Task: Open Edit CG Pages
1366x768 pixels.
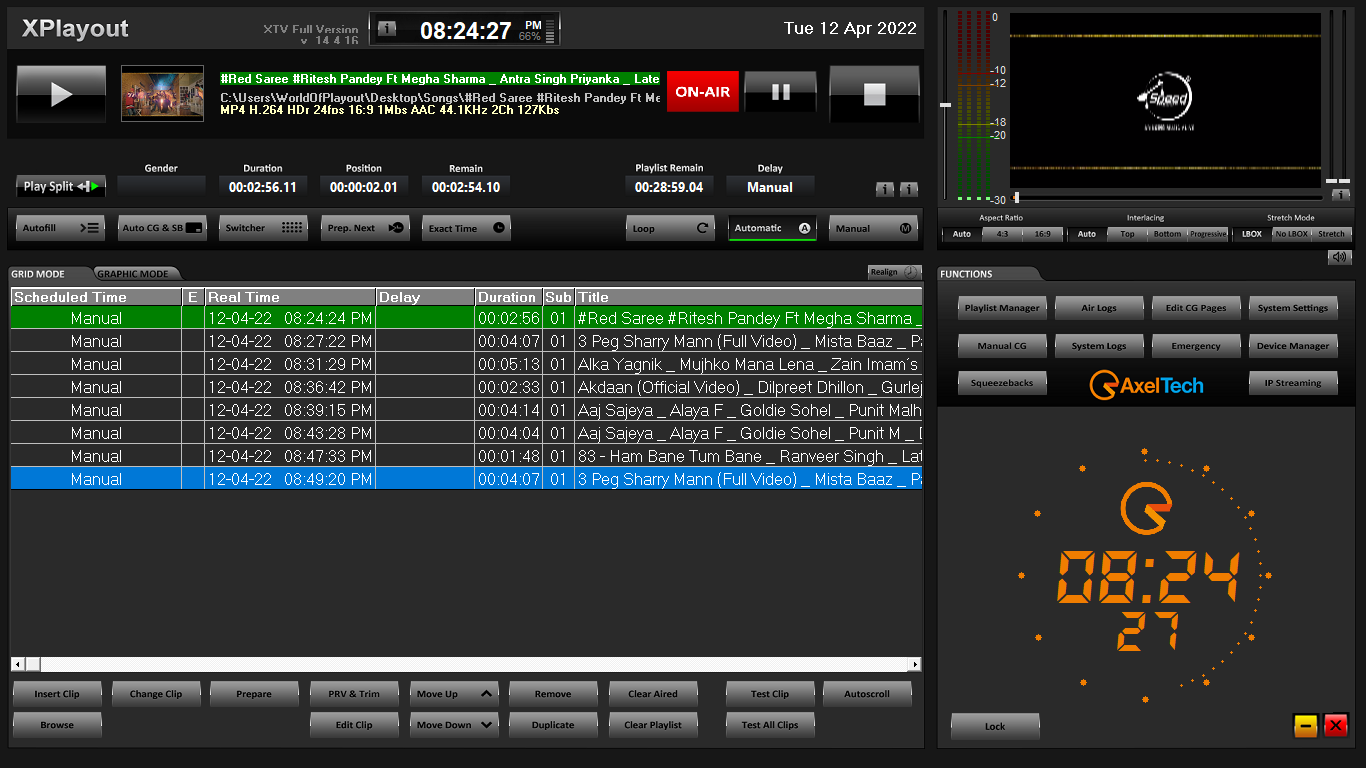Action: point(1196,308)
